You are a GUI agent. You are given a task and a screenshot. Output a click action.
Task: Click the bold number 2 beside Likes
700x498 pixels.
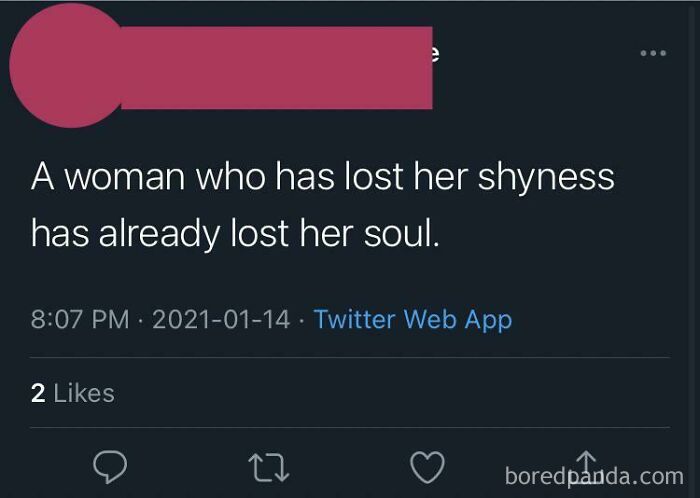pyautogui.click(x=38, y=394)
